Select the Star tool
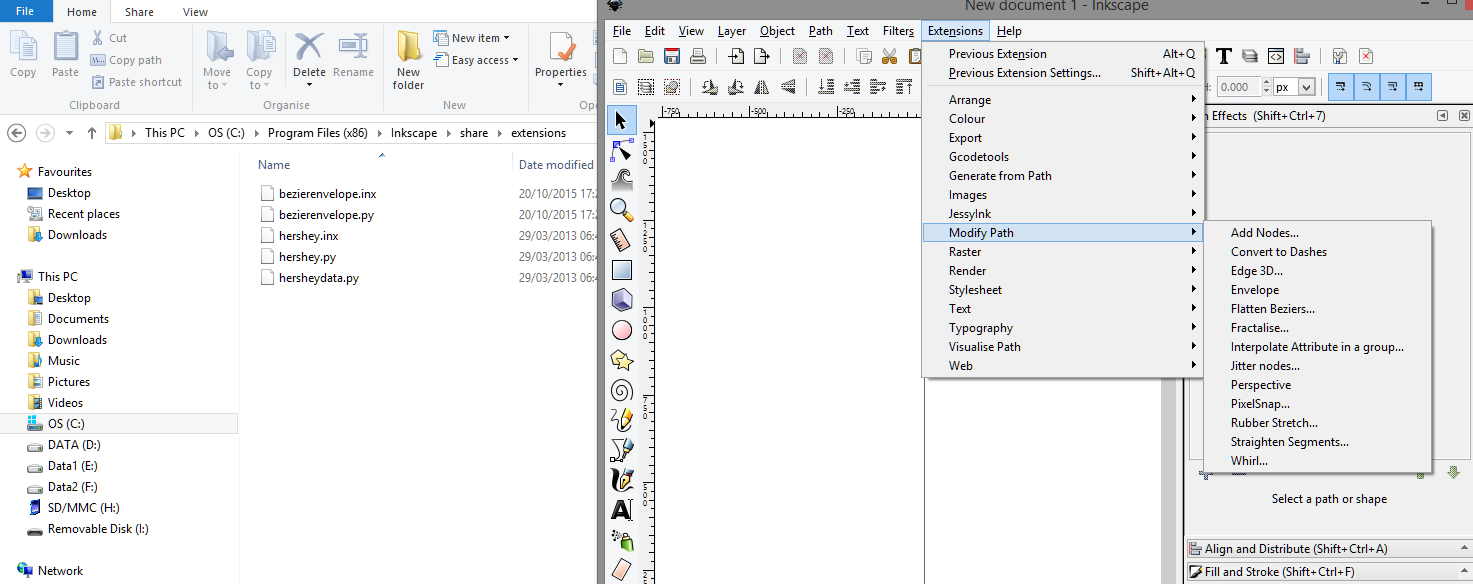 [x=621, y=359]
